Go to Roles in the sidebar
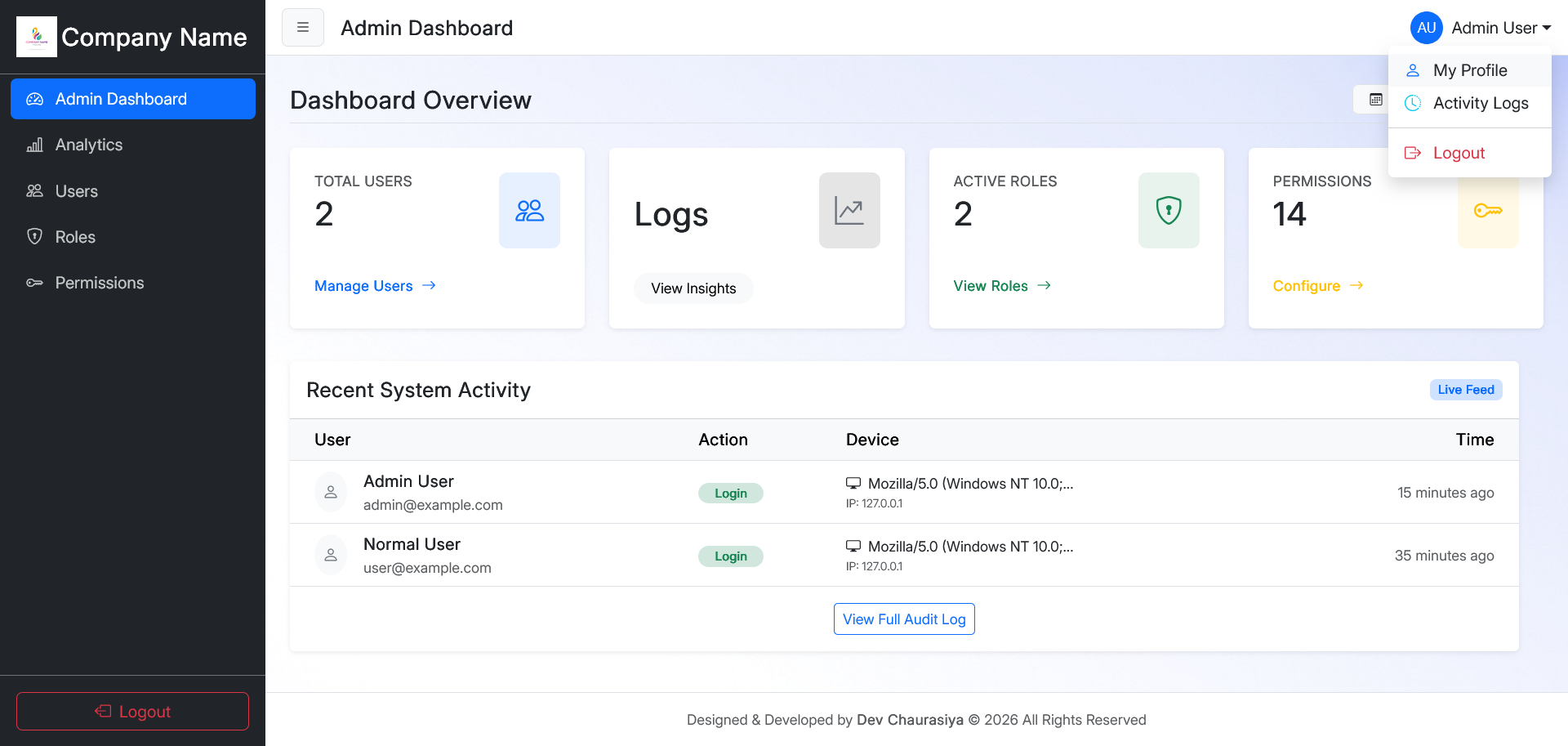The height and width of the screenshot is (746, 1568). point(75,237)
